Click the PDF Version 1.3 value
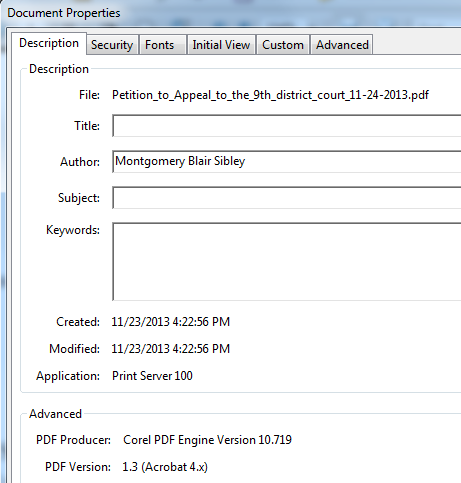The height and width of the screenshot is (483, 461). 165,467
